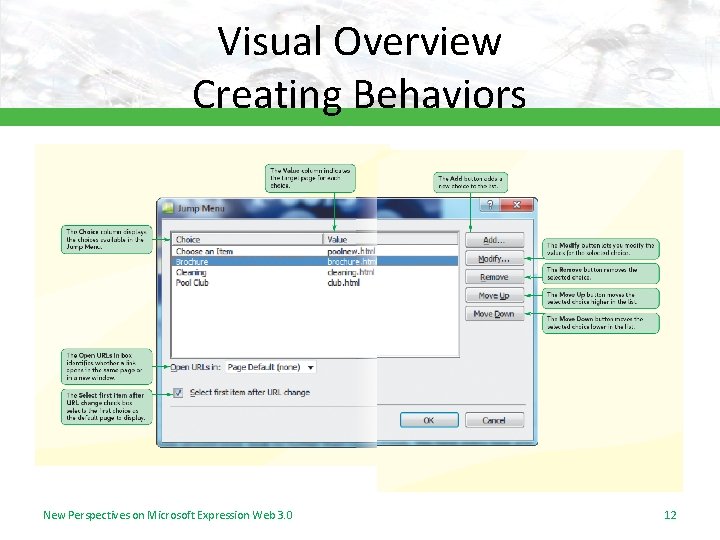Click the Value column header
720x540 pixels.
pyautogui.click(x=391, y=239)
